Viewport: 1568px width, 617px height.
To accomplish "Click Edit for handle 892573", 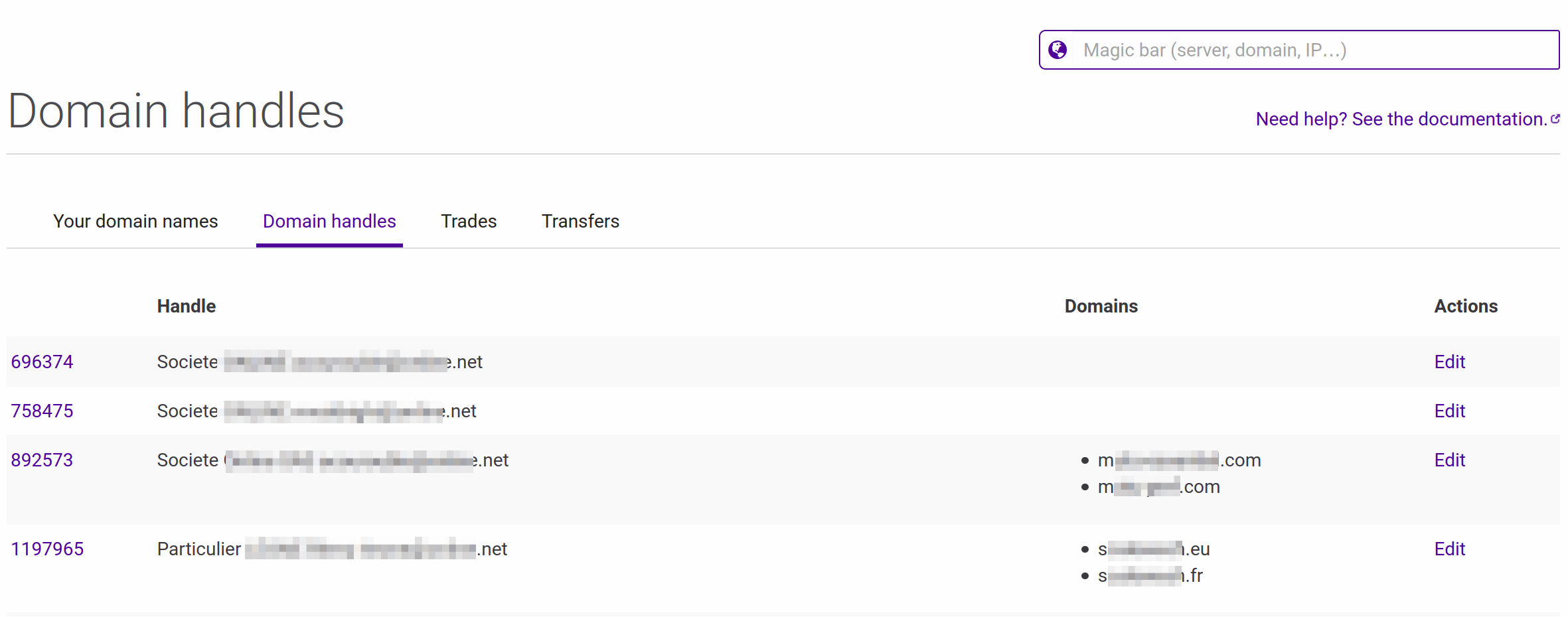I will coord(1449,460).
